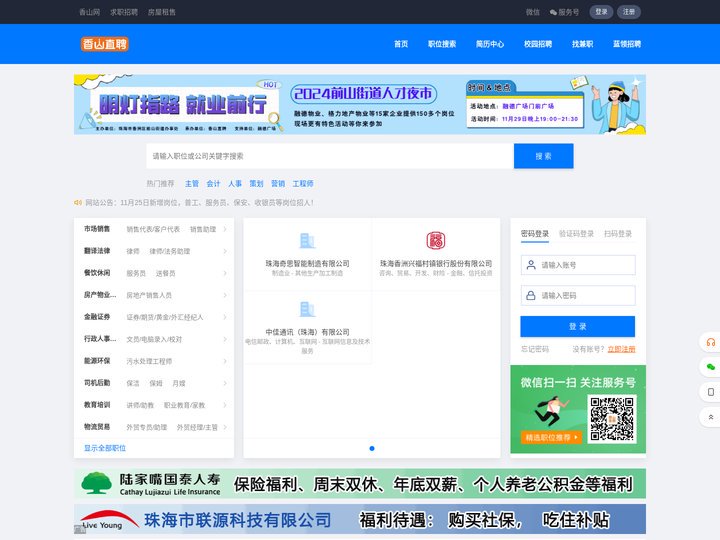Open the headset customer service icon
Screen dimensions: 720x540
click(x=711, y=342)
